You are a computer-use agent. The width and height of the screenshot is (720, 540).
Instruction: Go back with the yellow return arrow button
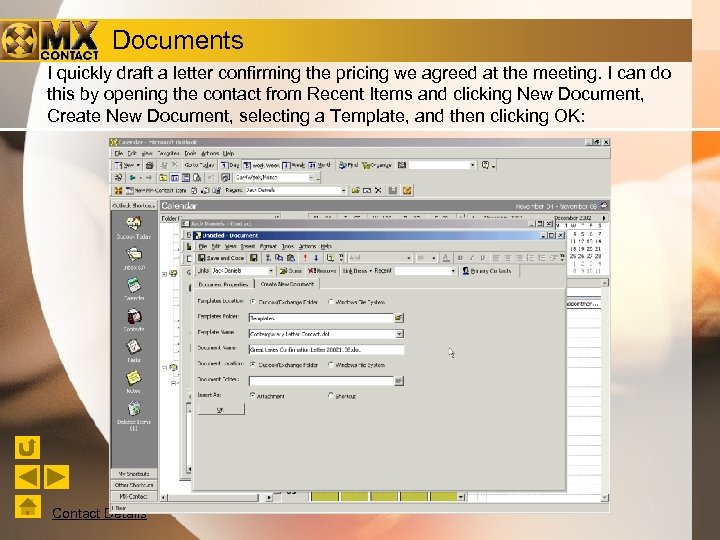pos(27,447)
